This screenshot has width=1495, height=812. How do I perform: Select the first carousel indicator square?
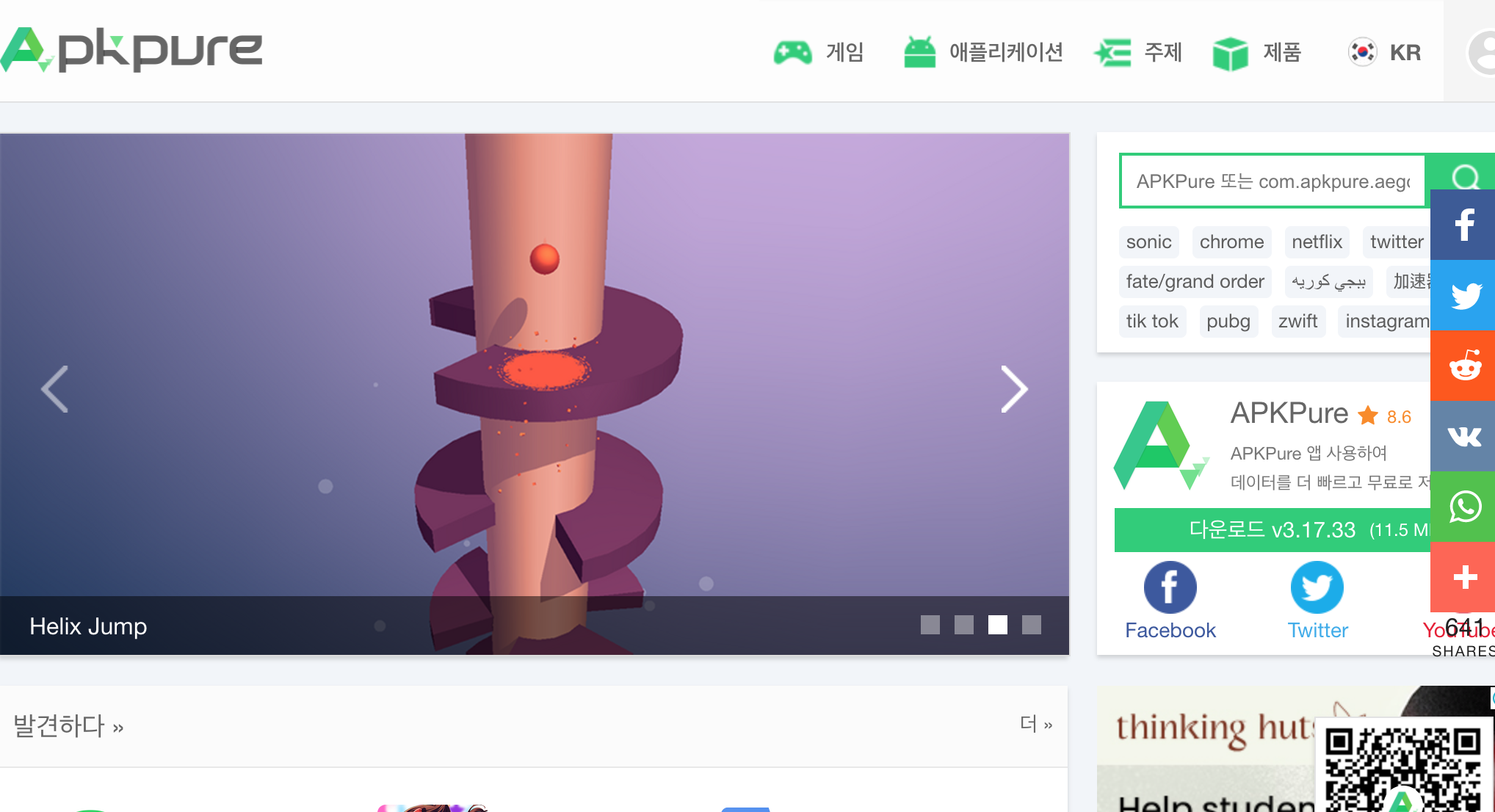tap(930, 625)
